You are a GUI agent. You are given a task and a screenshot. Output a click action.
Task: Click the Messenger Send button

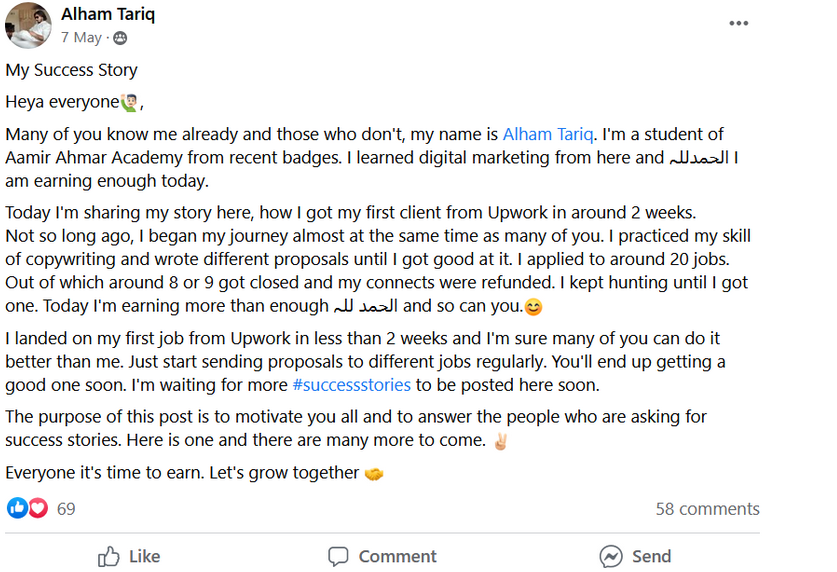[635, 556]
